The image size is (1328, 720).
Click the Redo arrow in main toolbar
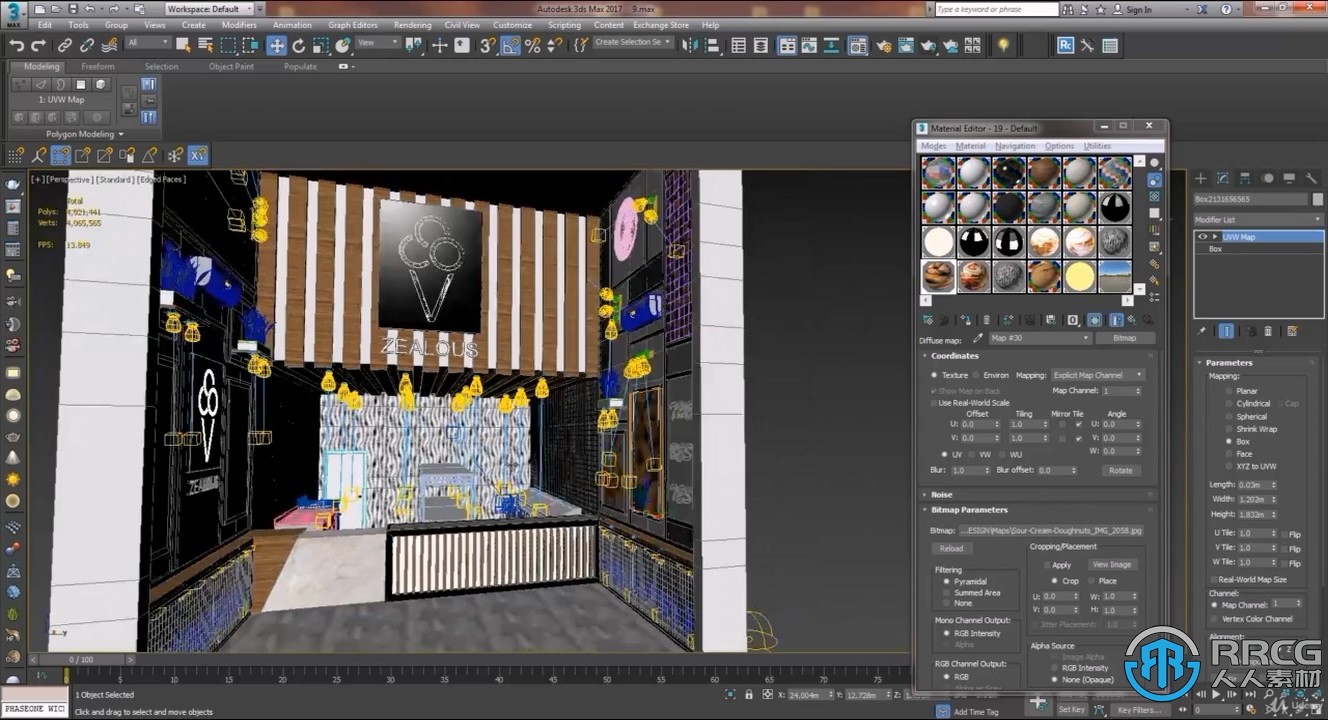click(39, 45)
